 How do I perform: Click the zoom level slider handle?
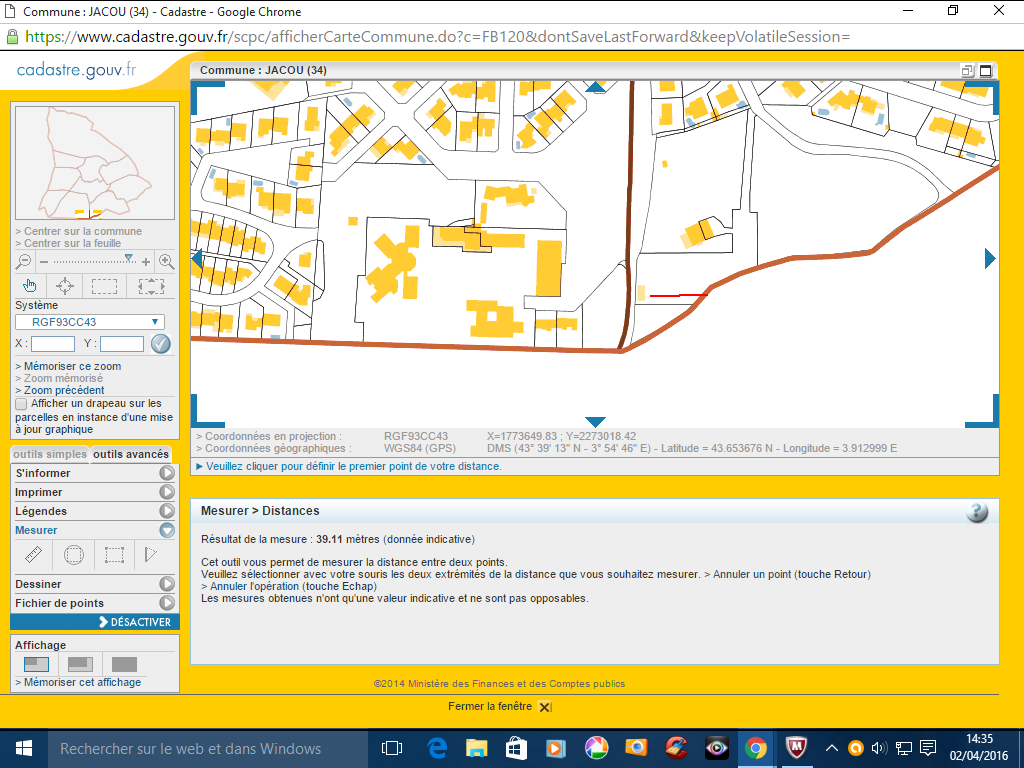128,259
